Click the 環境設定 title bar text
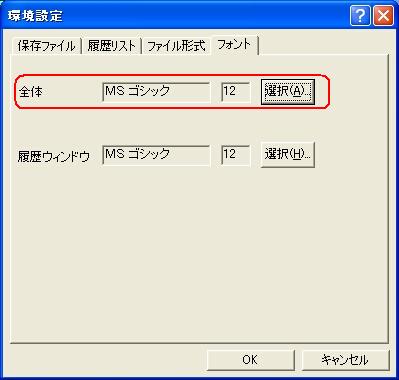This screenshot has height=380, width=399. [35, 16]
